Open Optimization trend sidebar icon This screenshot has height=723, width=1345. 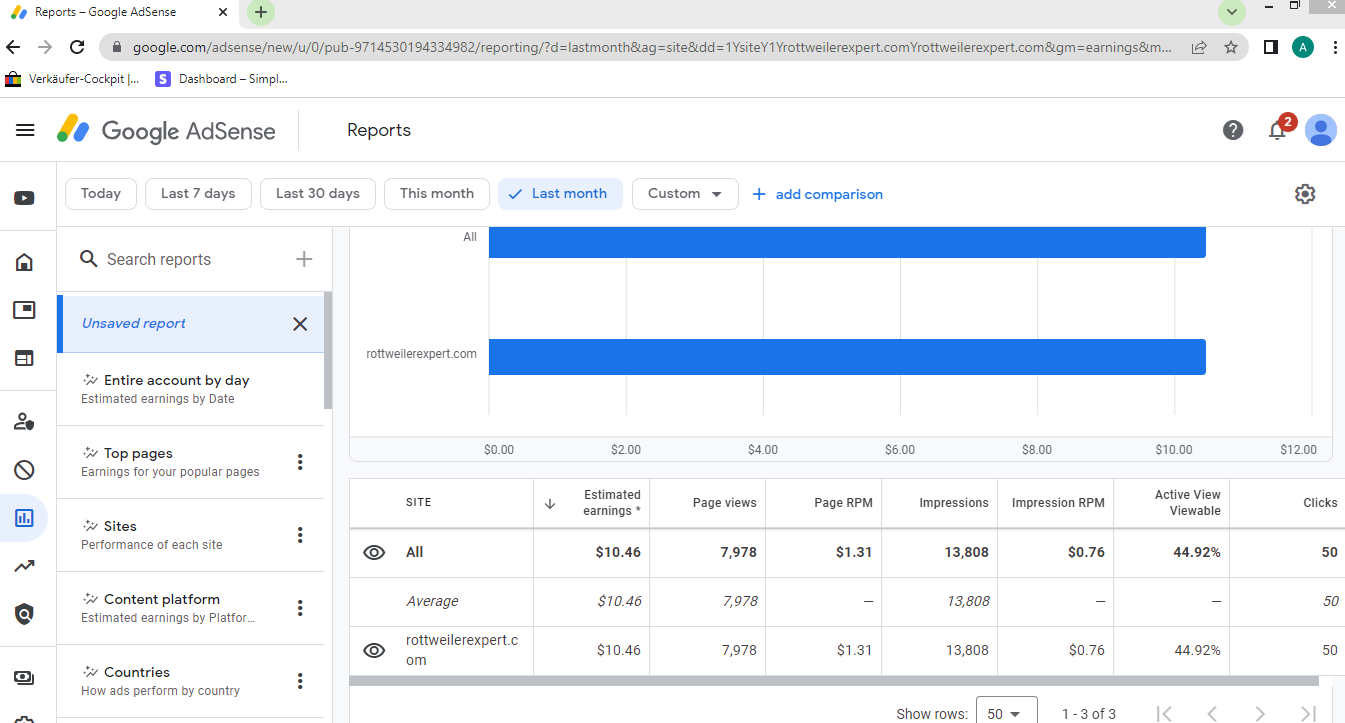(x=24, y=566)
